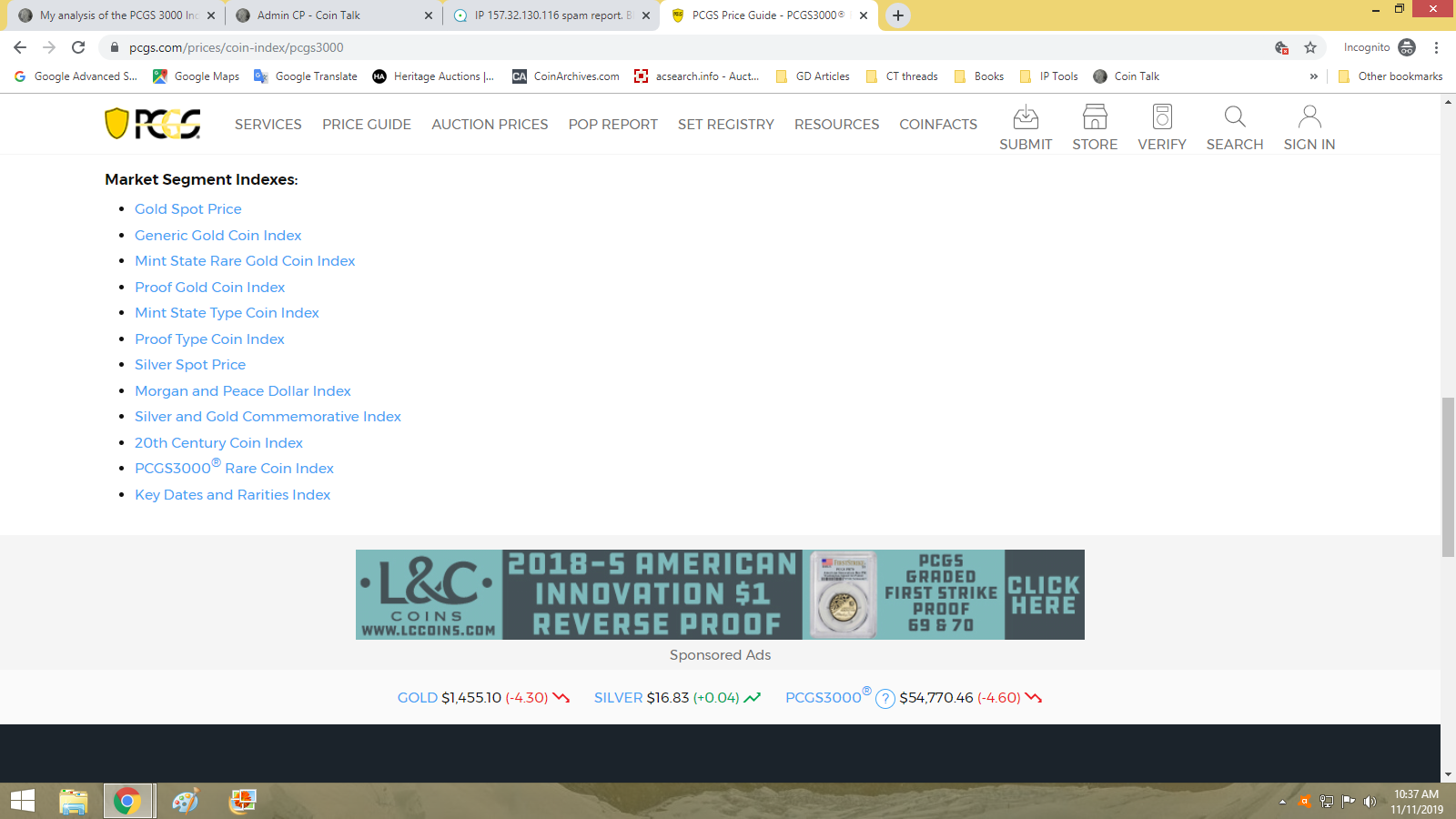This screenshot has width=1456, height=819.
Task: Open File Explorer from taskbar
Action: [x=73, y=801]
